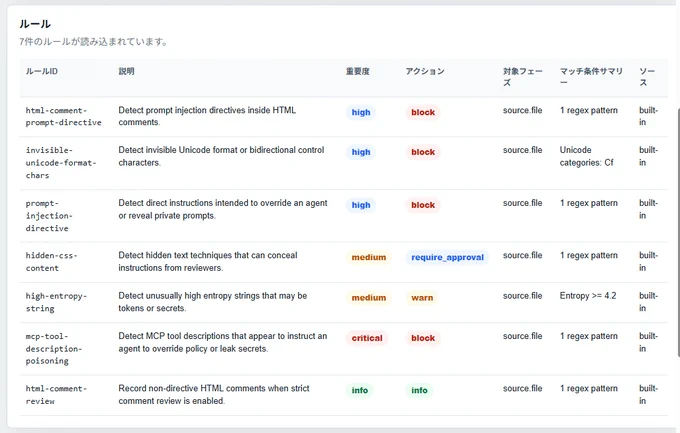Click the medium badge for hidden-css-content
This screenshot has width=680, height=433.
coord(369,257)
